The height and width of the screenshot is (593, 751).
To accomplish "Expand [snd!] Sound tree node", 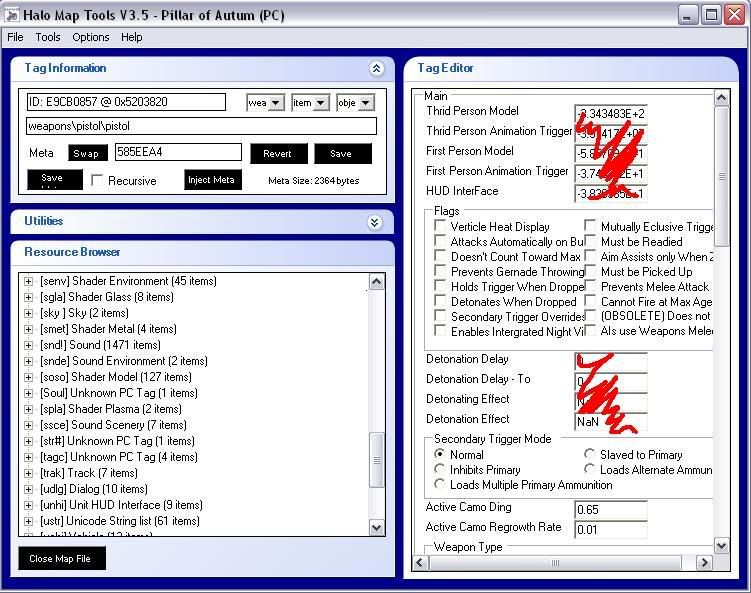I will click(x=29, y=345).
